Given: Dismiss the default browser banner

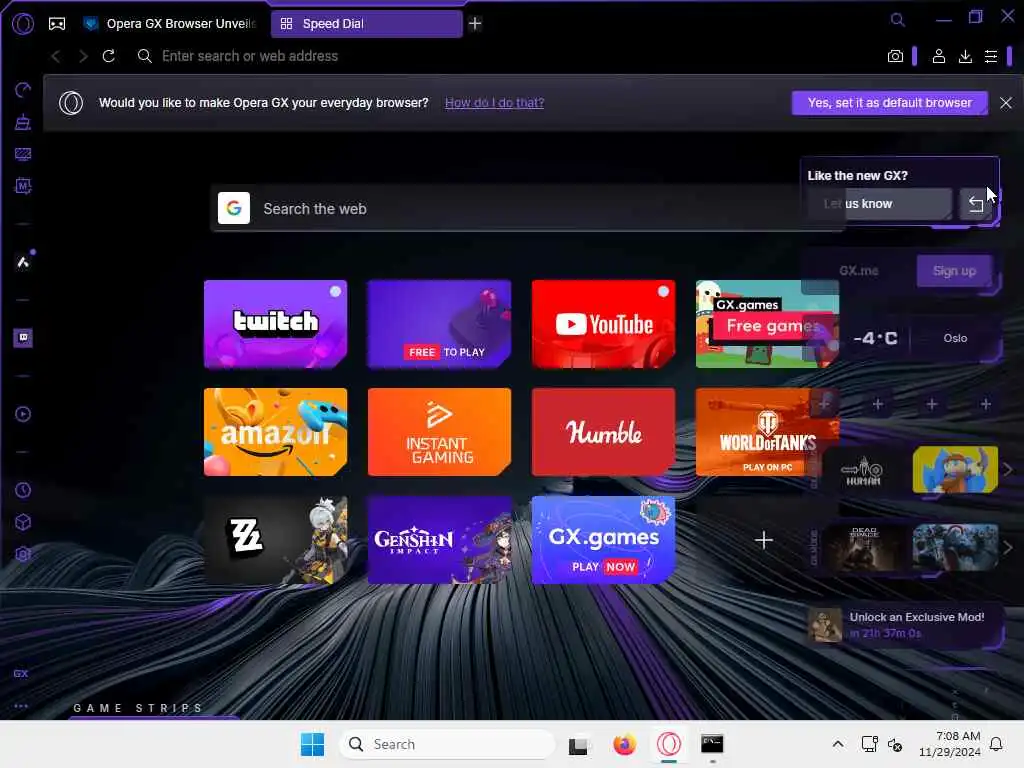Looking at the screenshot, I should 1006,103.
